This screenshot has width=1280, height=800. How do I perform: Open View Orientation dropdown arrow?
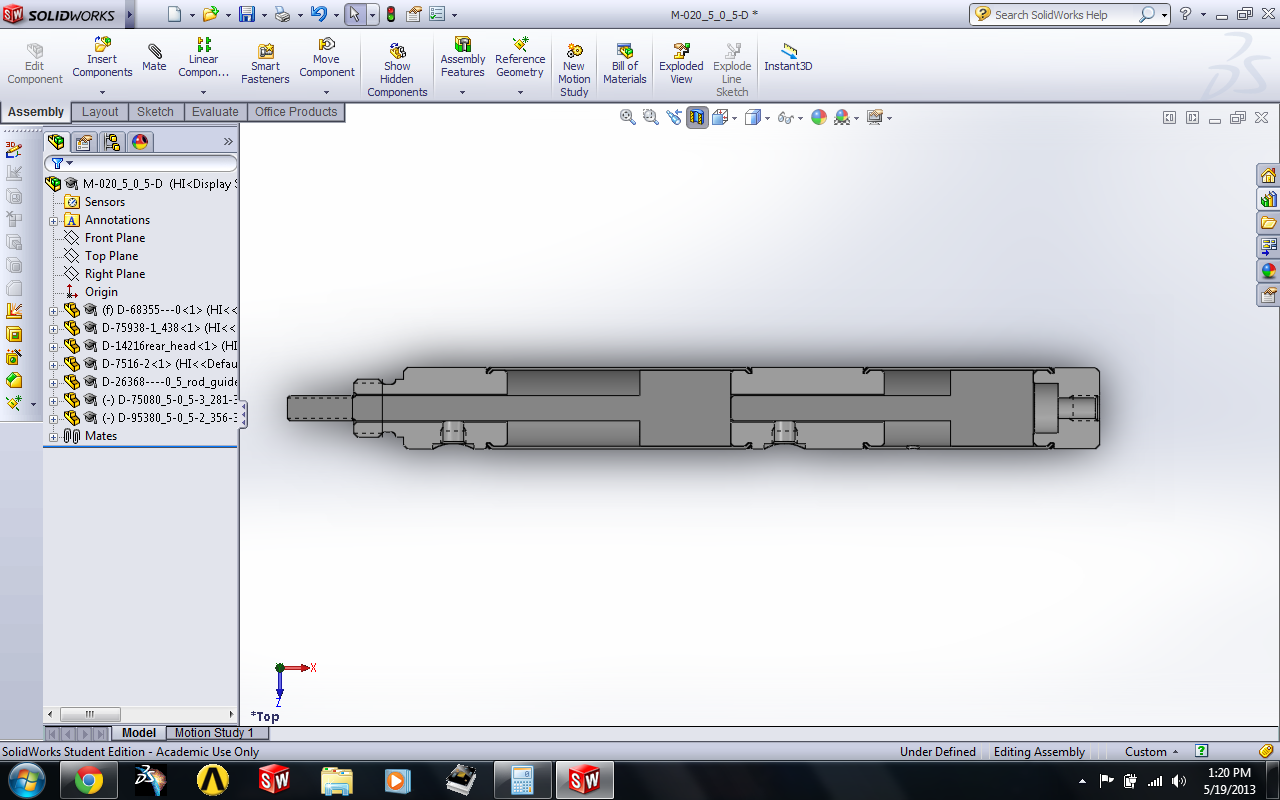tap(735, 118)
